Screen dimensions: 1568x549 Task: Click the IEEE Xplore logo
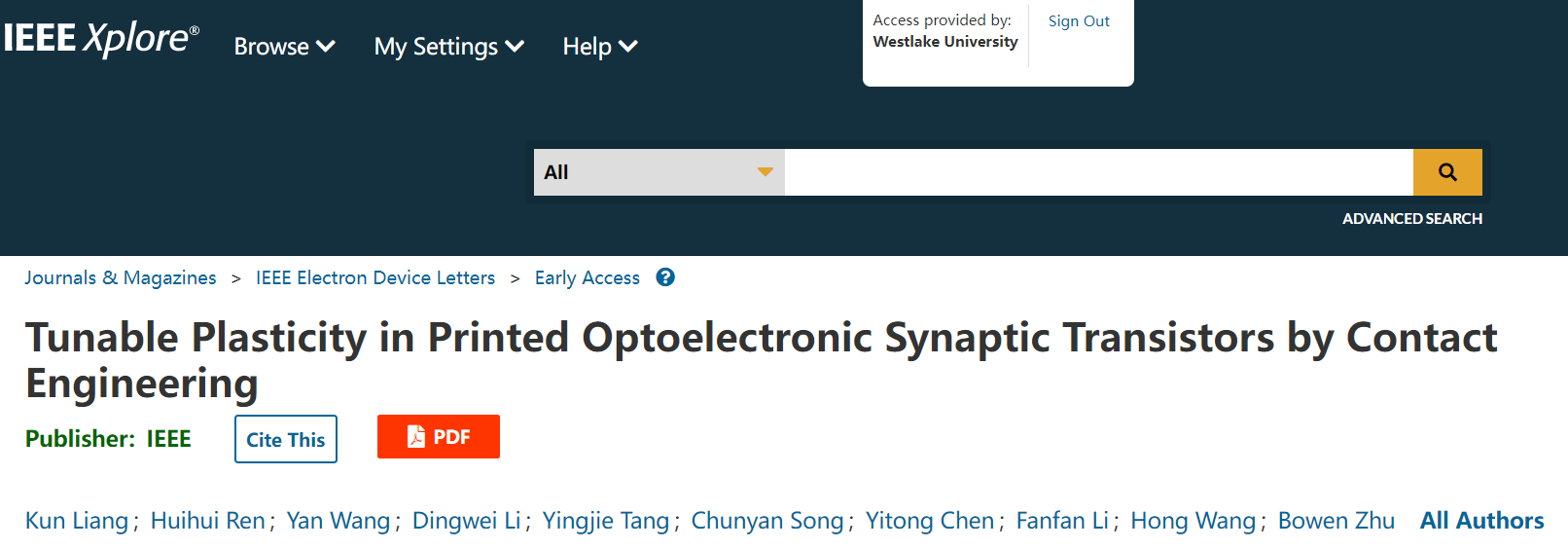101,39
